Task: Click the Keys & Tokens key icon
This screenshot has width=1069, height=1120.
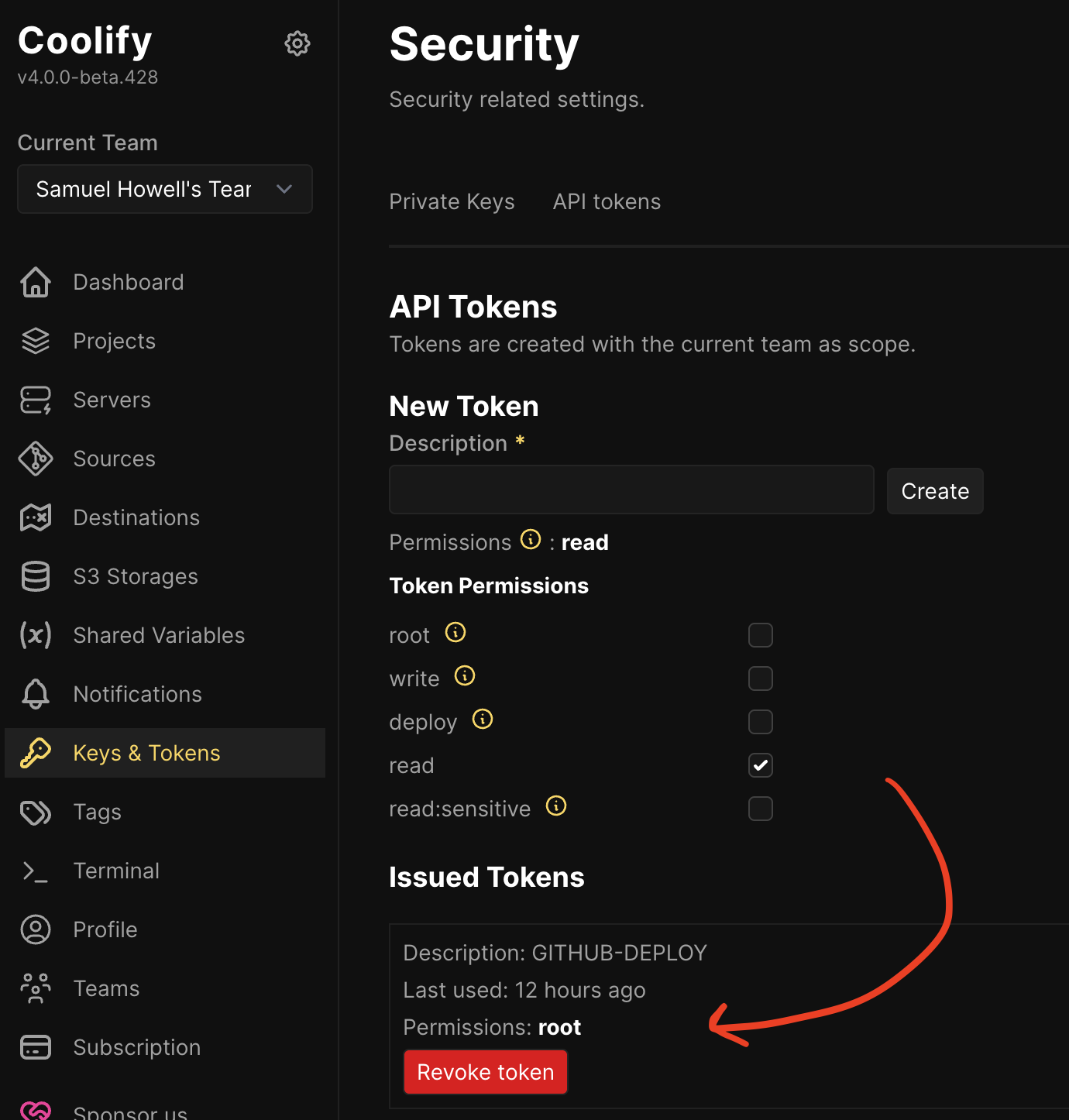Action: tap(36, 753)
